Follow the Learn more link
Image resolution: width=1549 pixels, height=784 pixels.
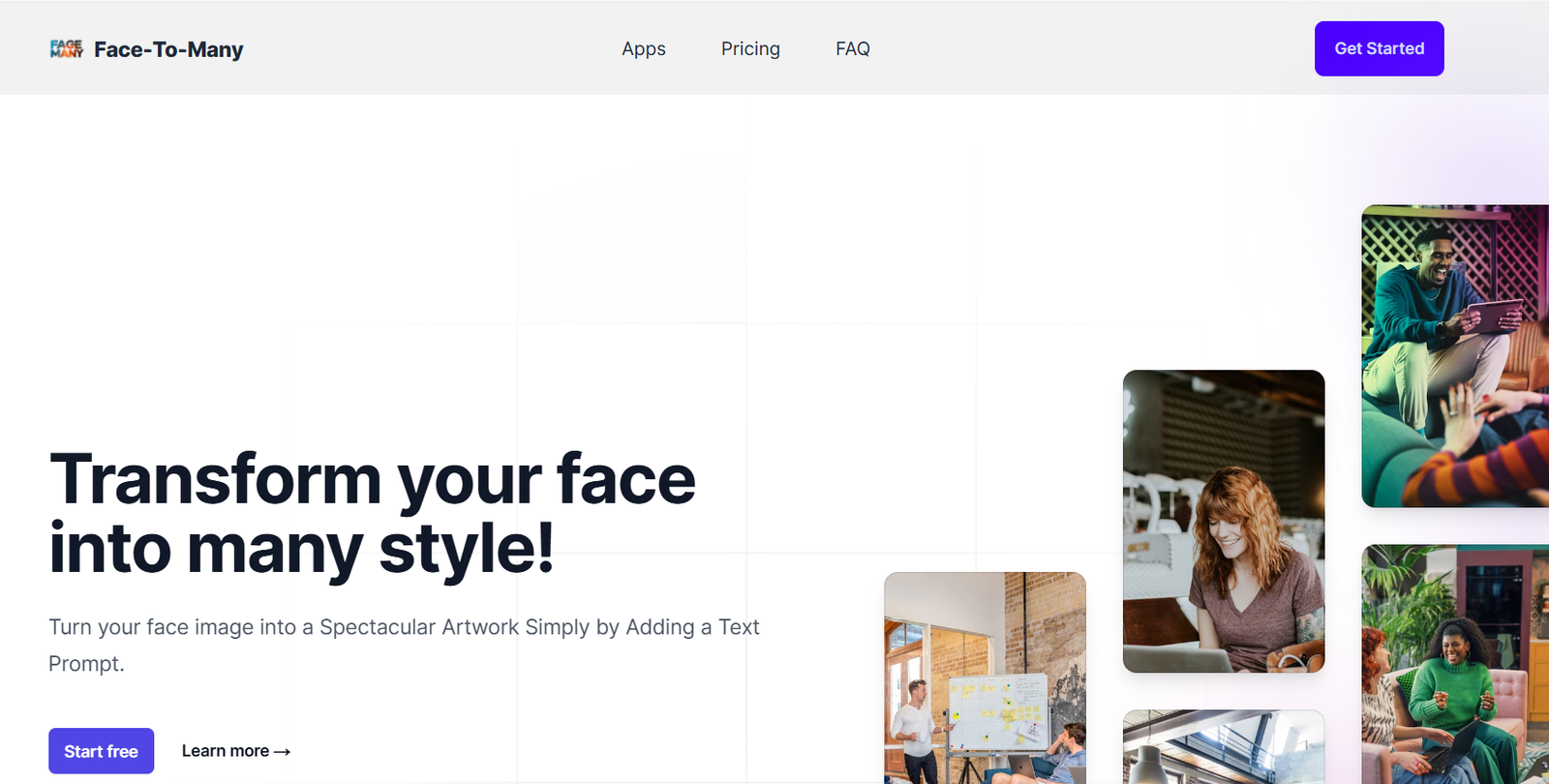226,751
